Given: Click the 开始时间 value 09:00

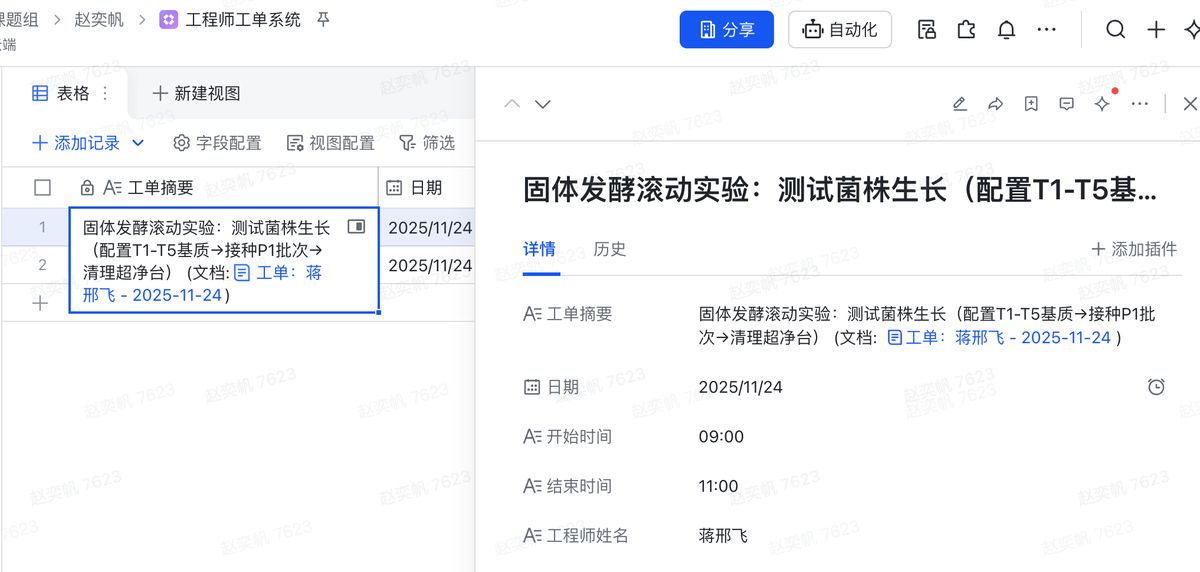Looking at the screenshot, I should click(x=721, y=437).
